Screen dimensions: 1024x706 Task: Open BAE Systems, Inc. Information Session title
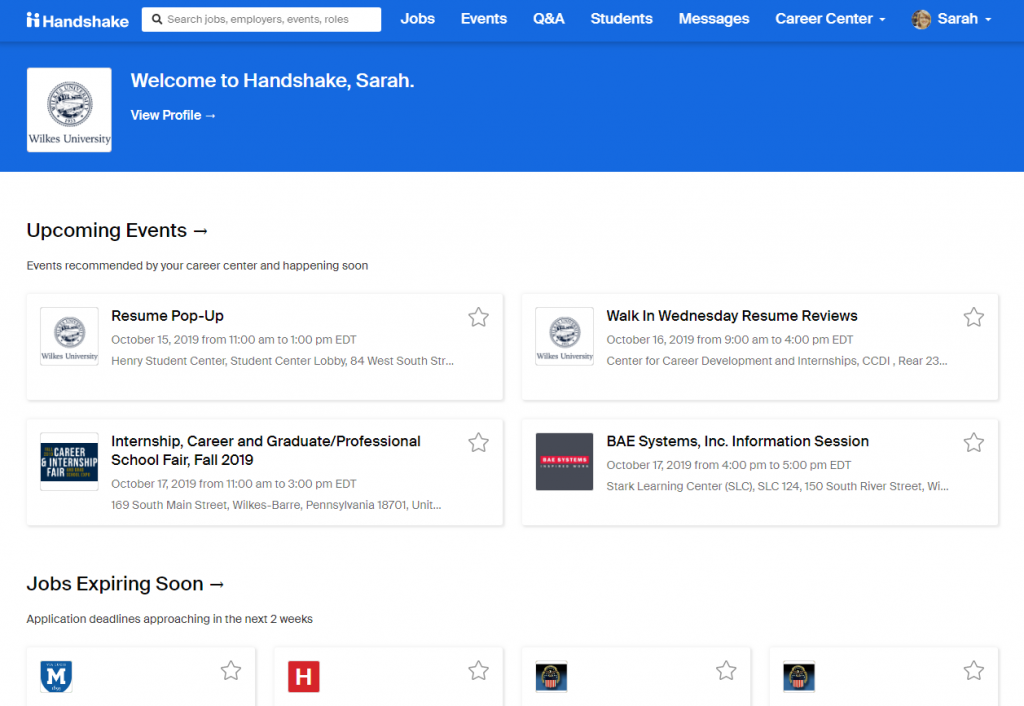(x=738, y=441)
